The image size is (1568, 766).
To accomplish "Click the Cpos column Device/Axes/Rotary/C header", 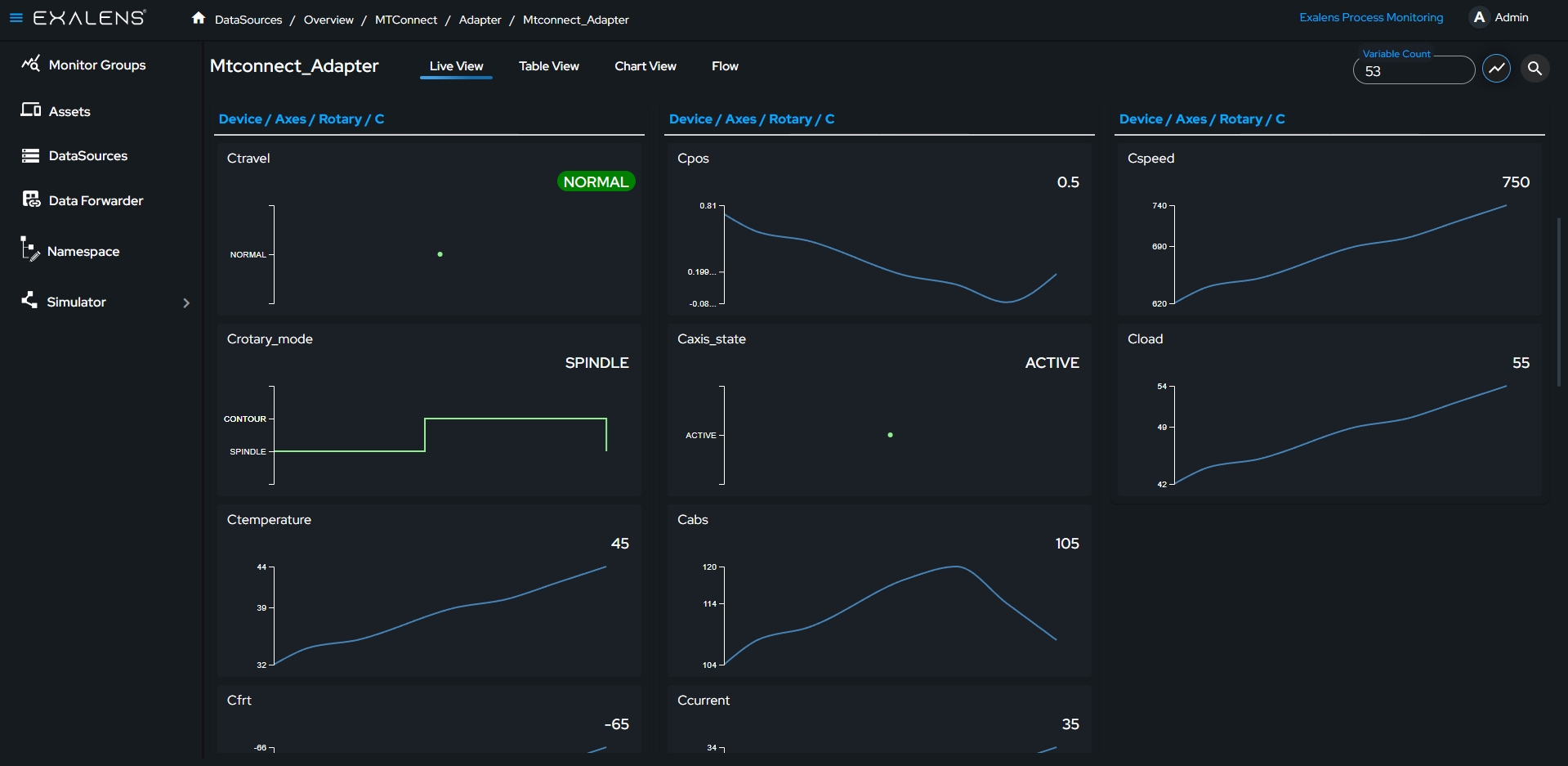I will pos(752,119).
